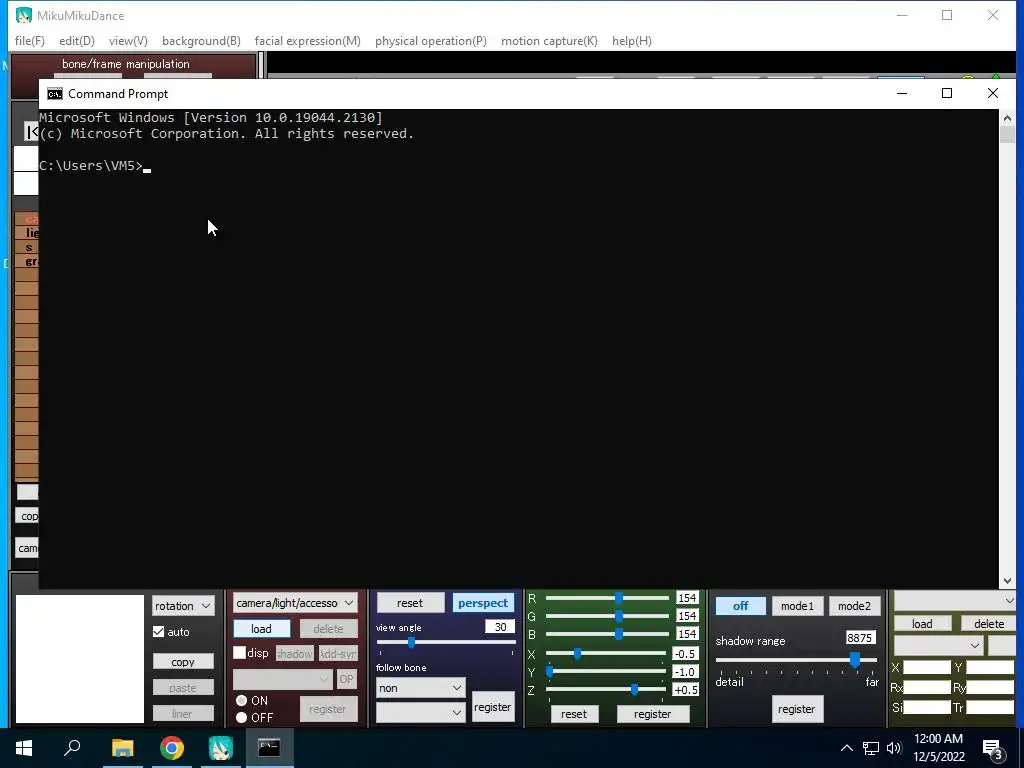
Task: Open the background(B) menu
Action: pos(201,40)
